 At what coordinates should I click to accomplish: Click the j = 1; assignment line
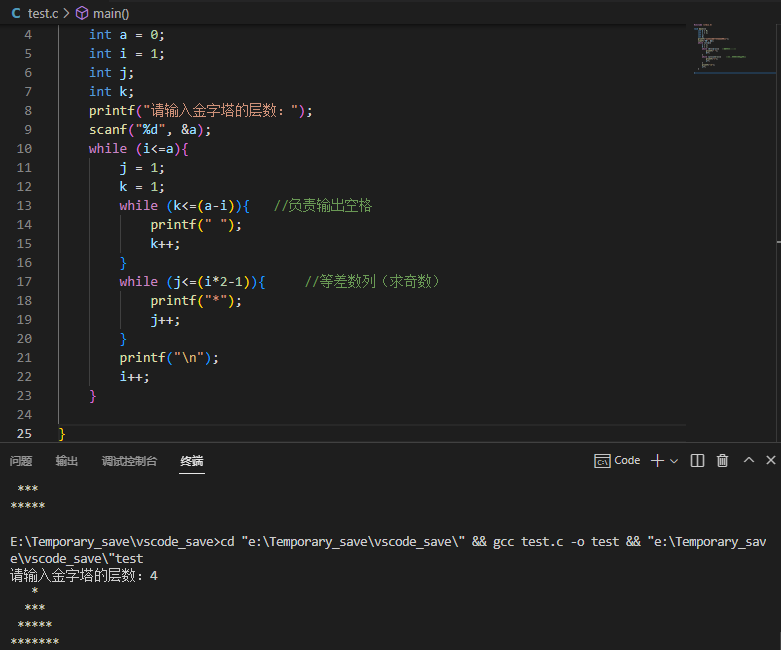[x=142, y=167]
